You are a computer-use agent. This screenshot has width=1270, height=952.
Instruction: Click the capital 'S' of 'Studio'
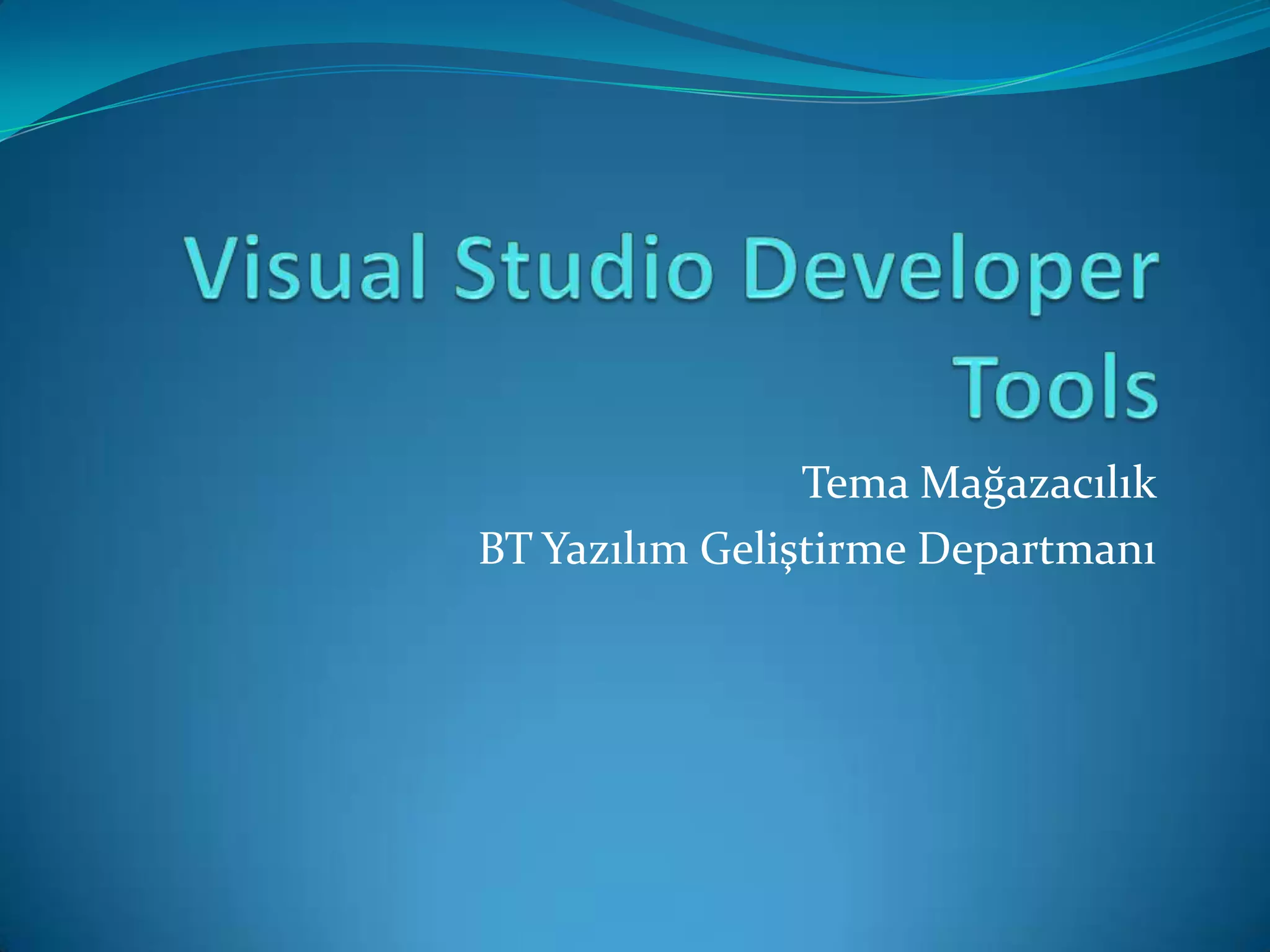pos(476,267)
